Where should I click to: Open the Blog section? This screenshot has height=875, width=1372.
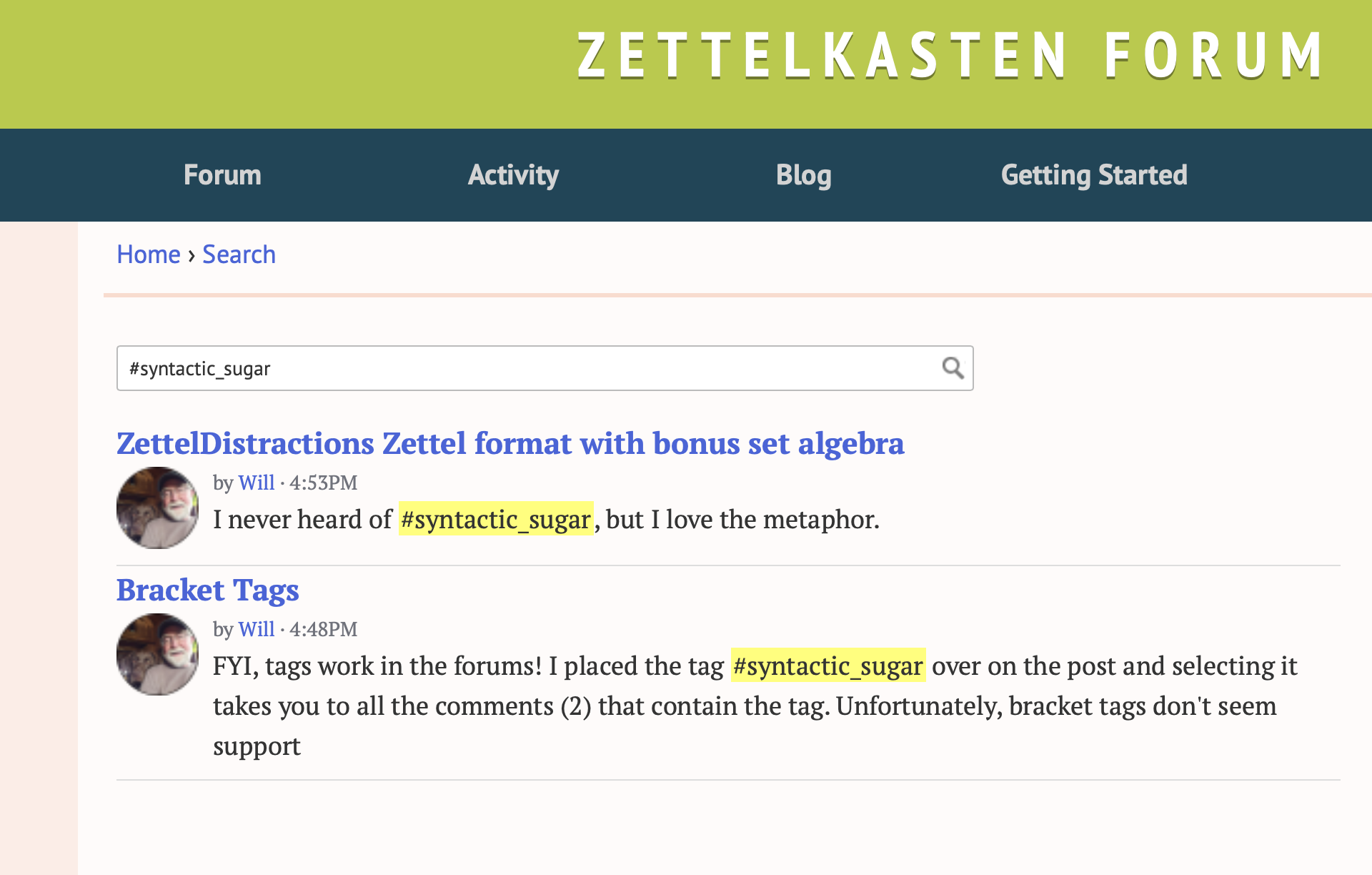pos(804,175)
